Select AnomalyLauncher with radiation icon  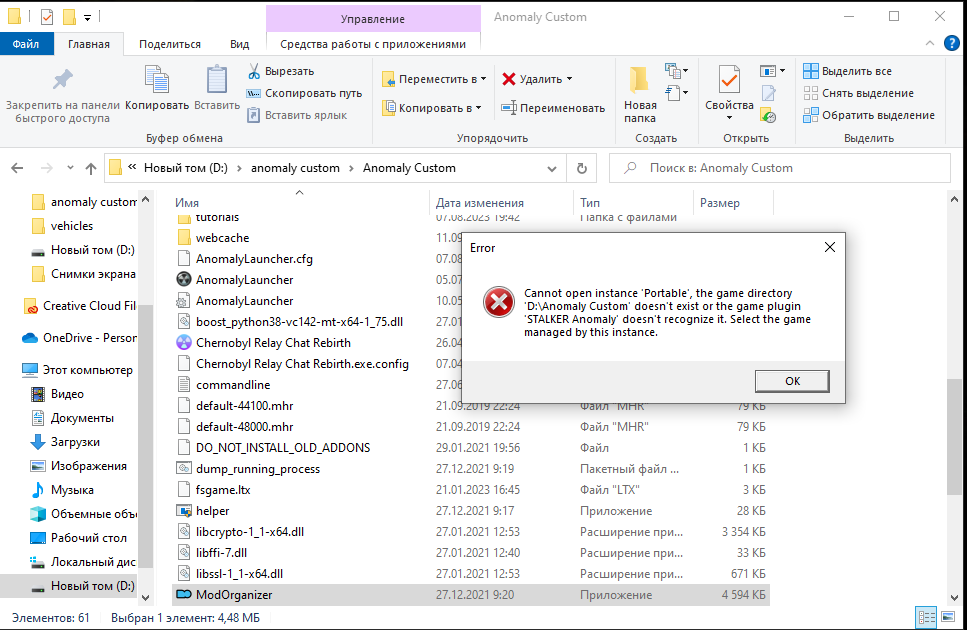click(244, 280)
